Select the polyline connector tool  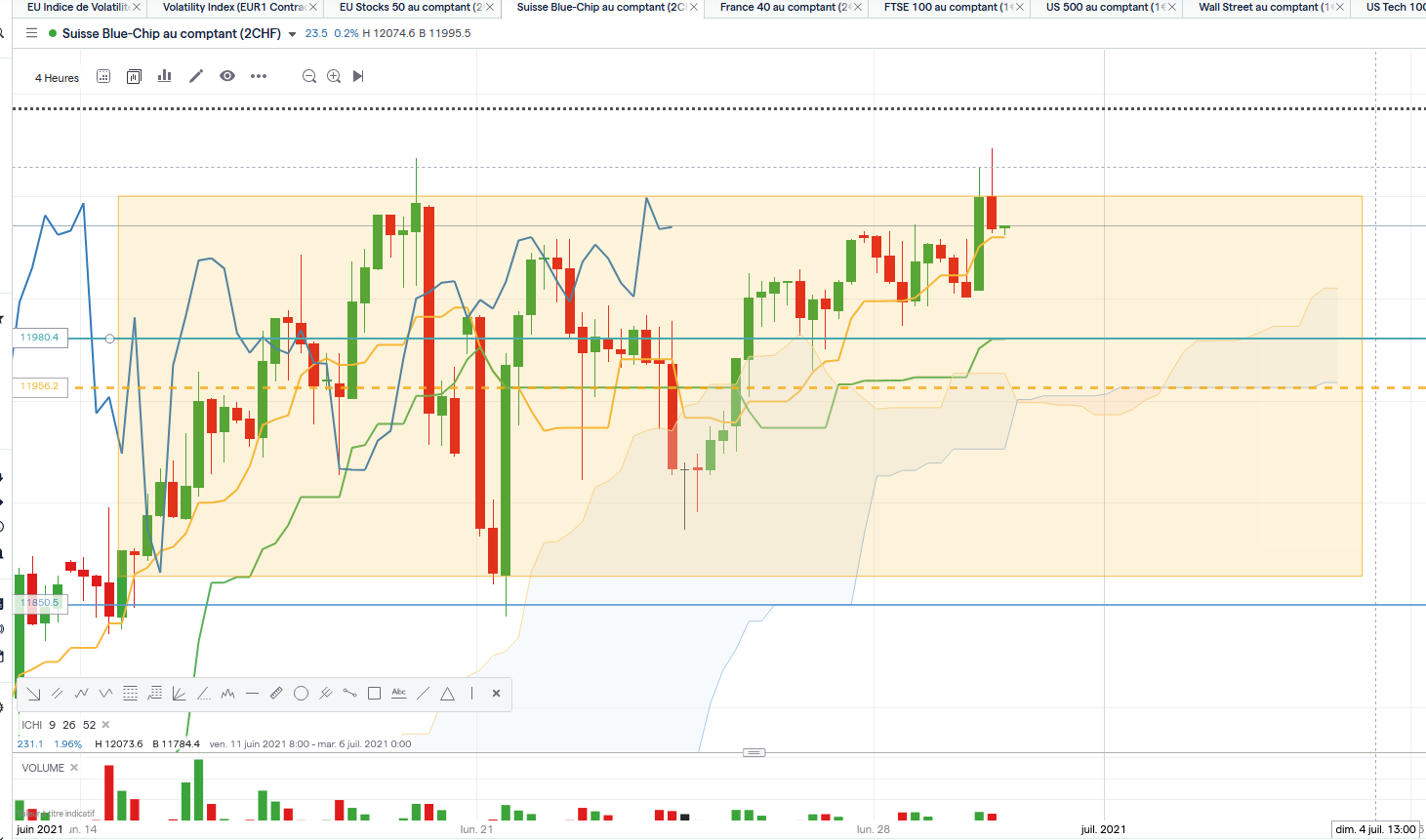coord(349,694)
